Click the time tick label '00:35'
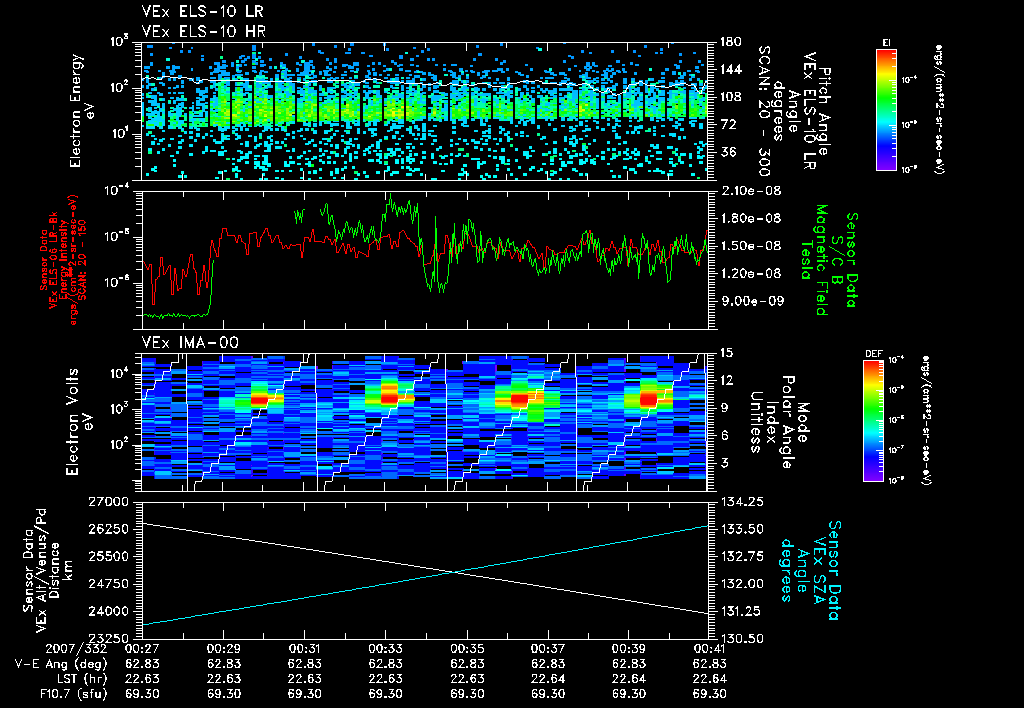 466,649
